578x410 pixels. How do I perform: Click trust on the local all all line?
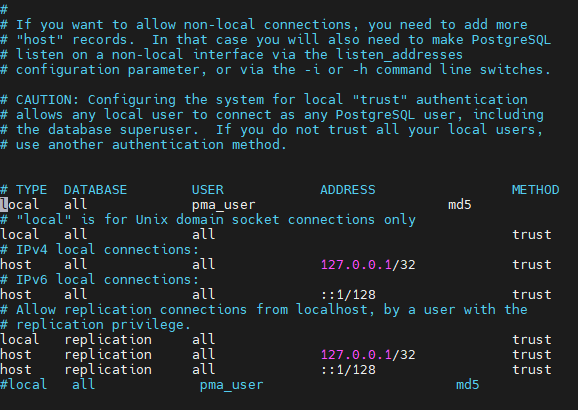click(532, 234)
